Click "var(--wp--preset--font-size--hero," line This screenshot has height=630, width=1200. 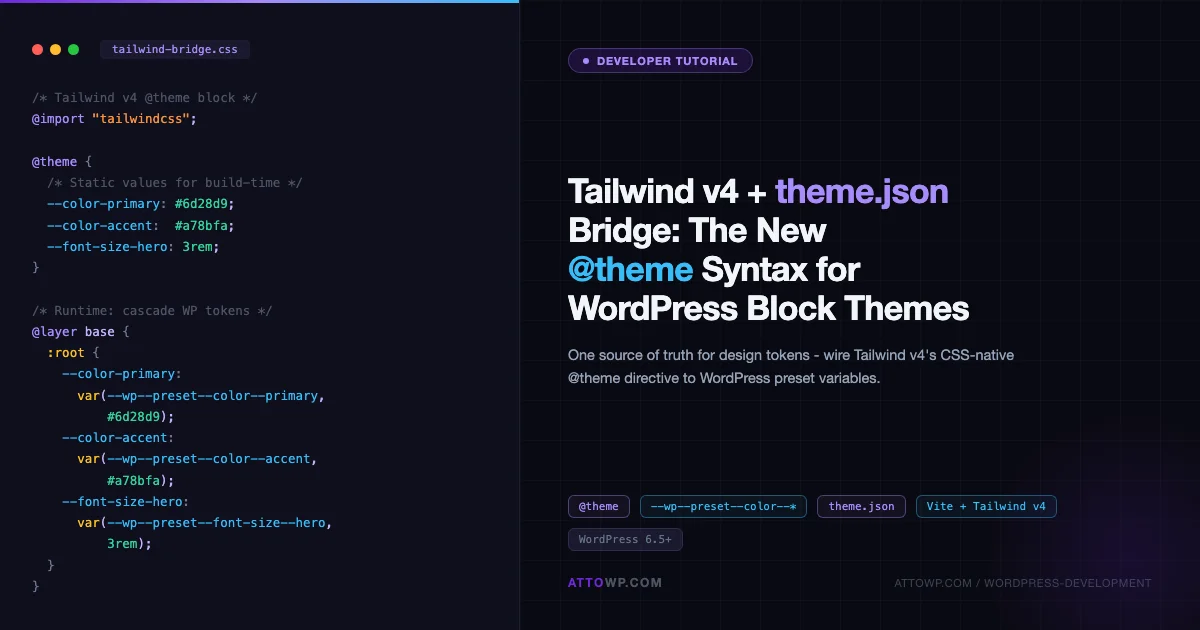coord(205,522)
